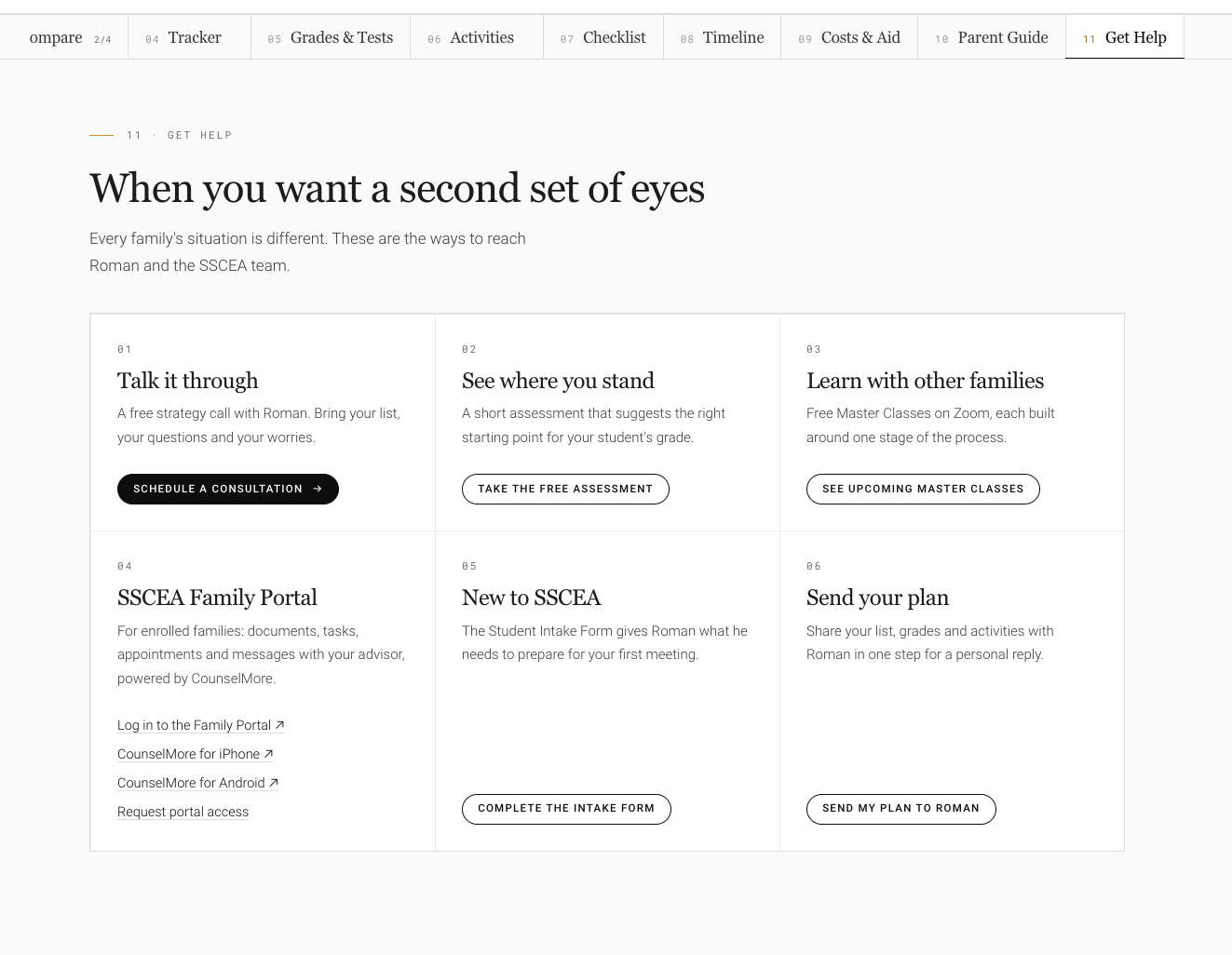Switch to the Tracker tab
This screenshot has height=955, width=1232.
(x=189, y=37)
